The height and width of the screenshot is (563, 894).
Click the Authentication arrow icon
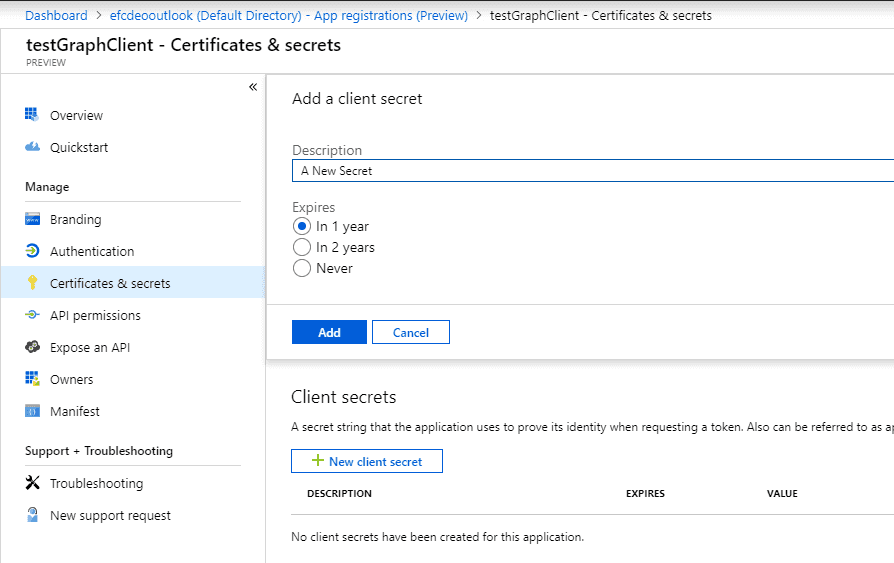[32, 251]
